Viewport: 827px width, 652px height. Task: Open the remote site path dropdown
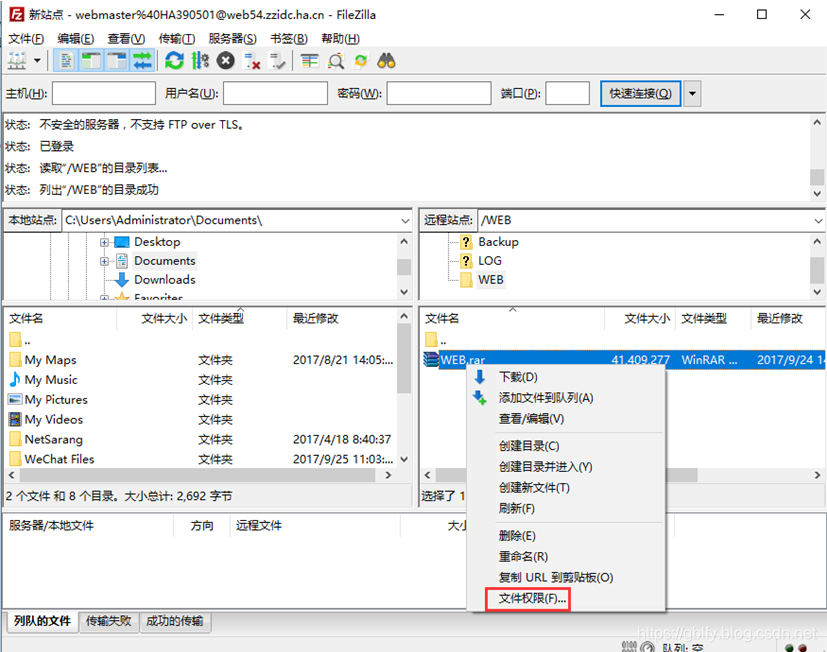click(818, 219)
